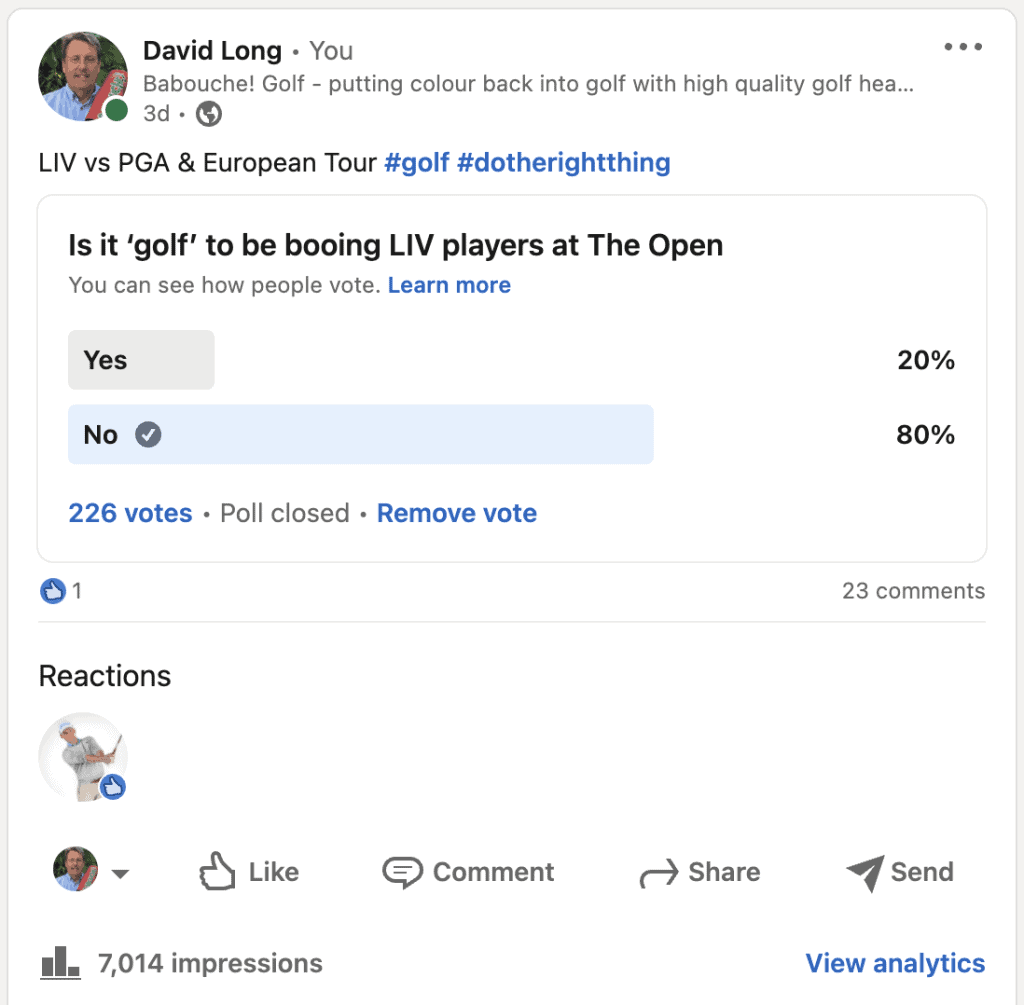Expand the react-as profile dropdown arrow
Viewport: 1024px width, 1005px height.
click(120, 874)
